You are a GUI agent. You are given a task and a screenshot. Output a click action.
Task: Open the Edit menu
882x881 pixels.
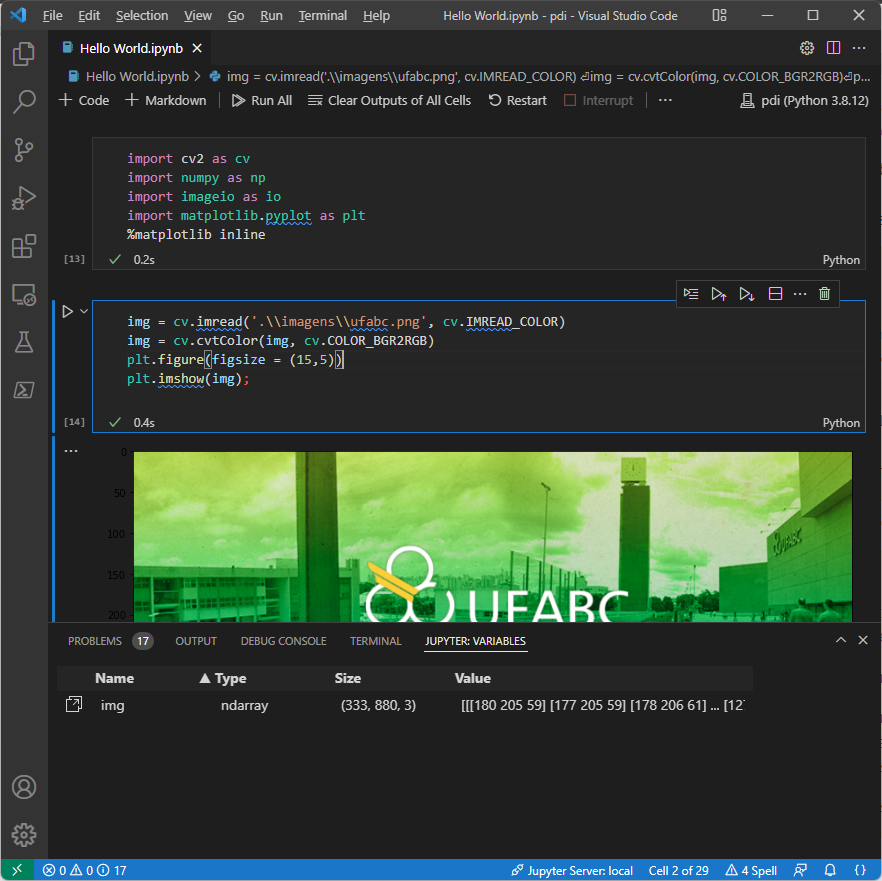(89, 16)
